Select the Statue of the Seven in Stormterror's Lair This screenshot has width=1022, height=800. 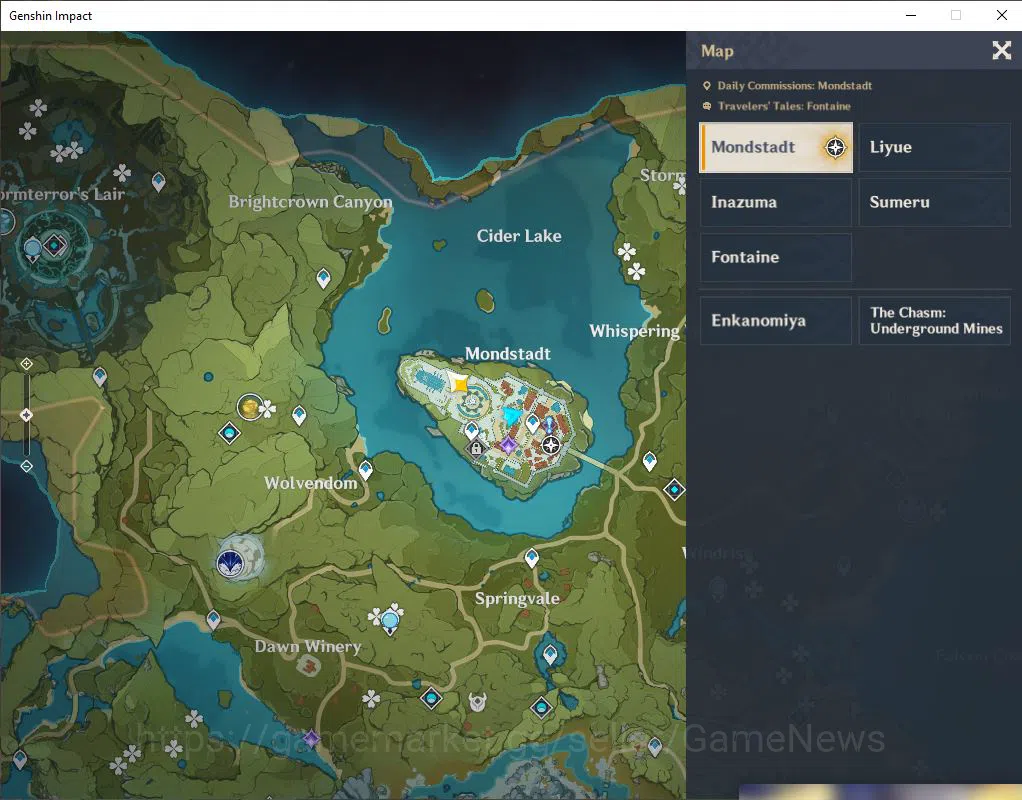coord(33,250)
